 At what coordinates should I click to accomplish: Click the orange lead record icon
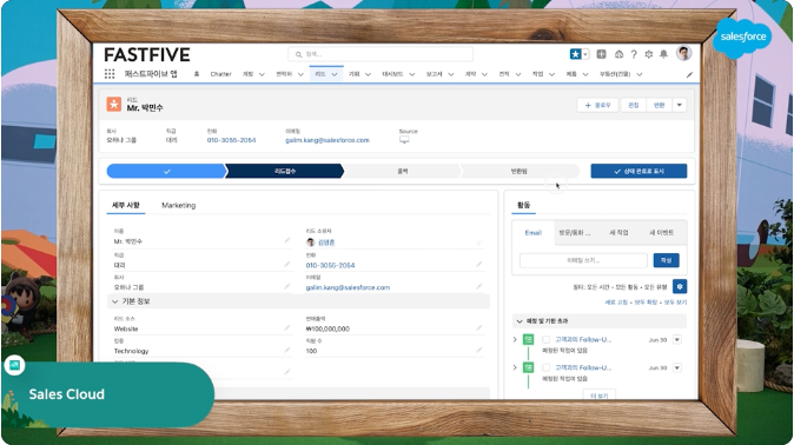pos(114,104)
